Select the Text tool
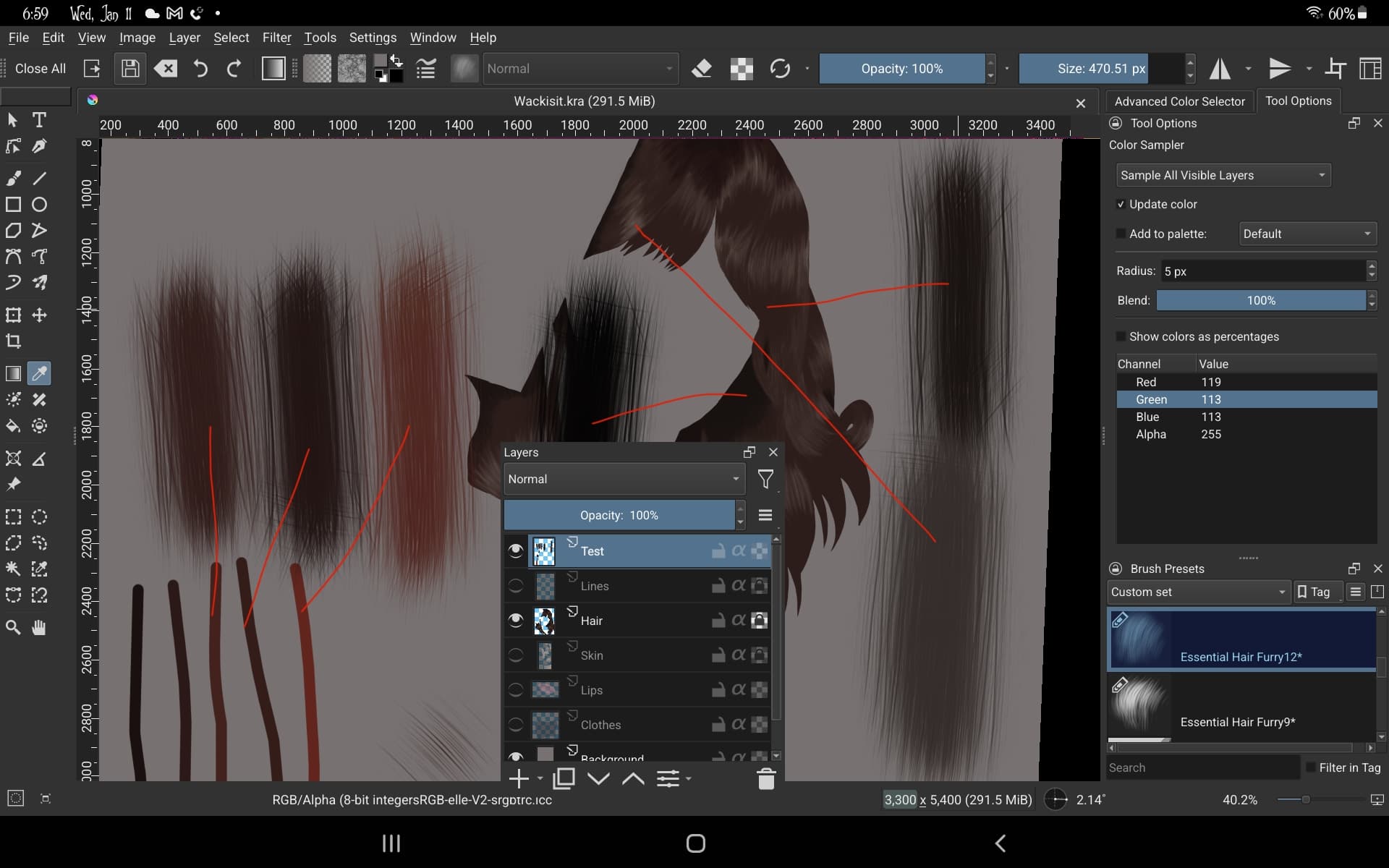 (39, 120)
